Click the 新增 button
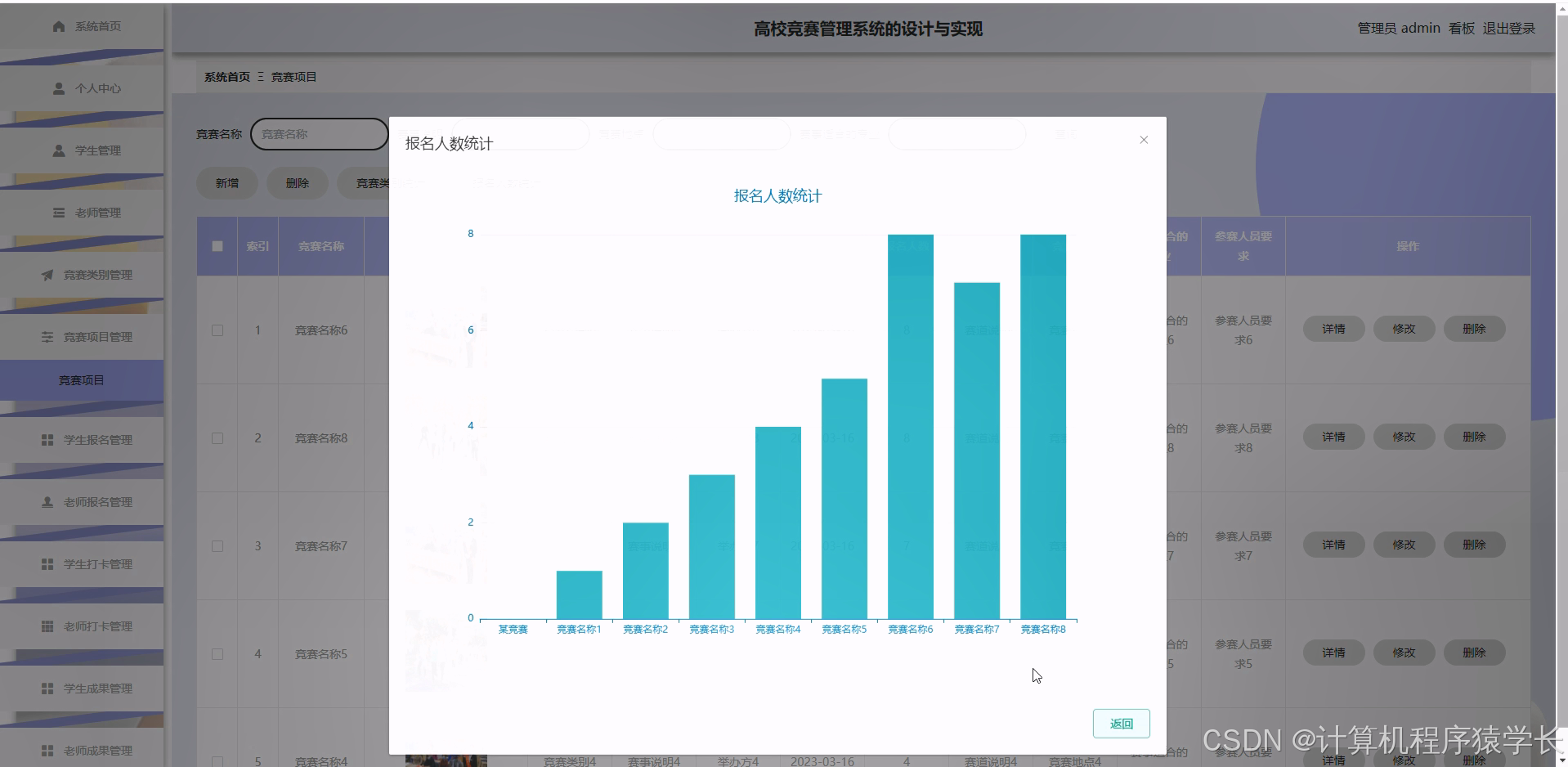Screen dimensions: 1568x767 point(227,183)
